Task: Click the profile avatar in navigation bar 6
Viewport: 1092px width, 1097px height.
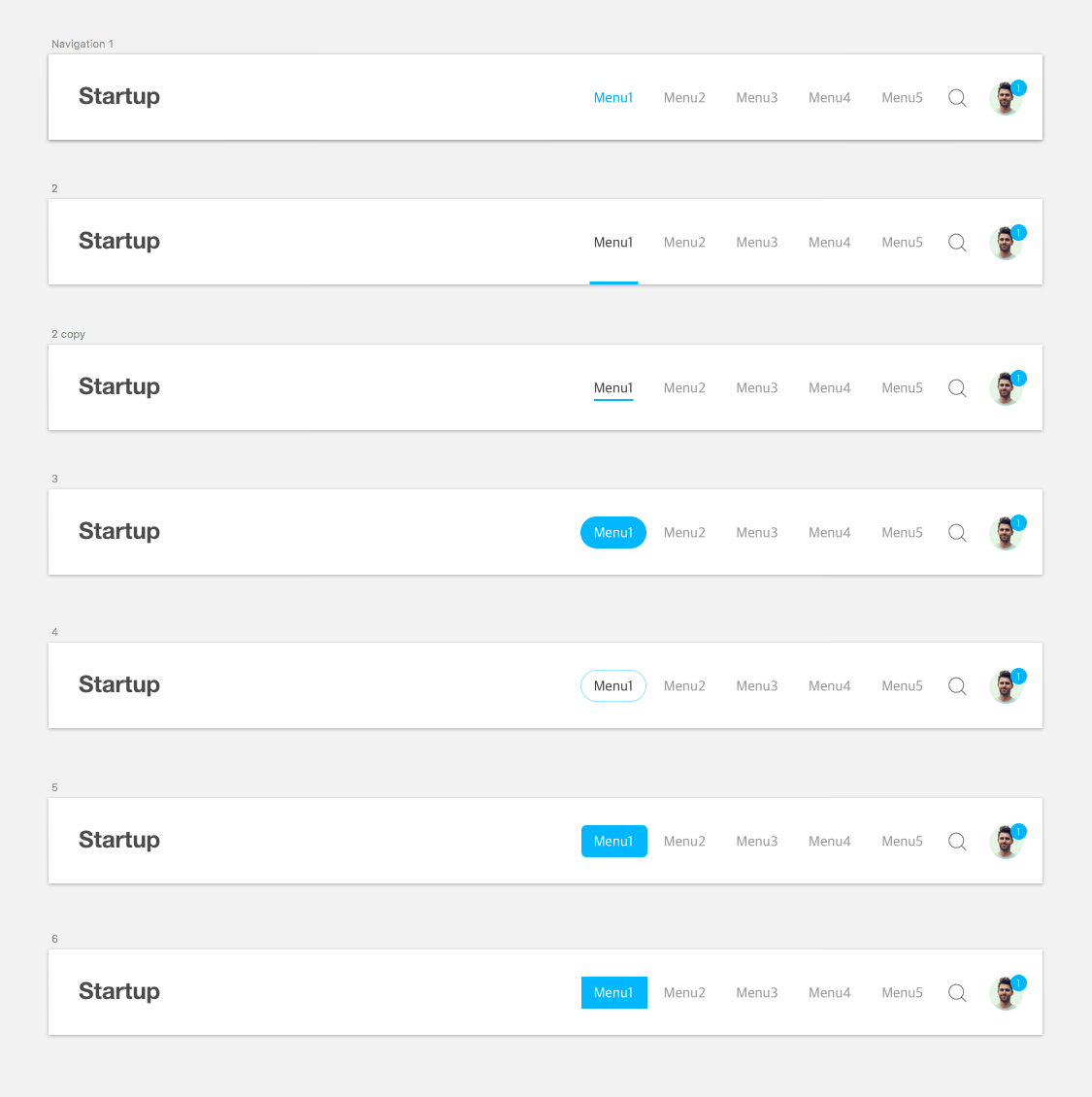Action: tap(1005, 994)
